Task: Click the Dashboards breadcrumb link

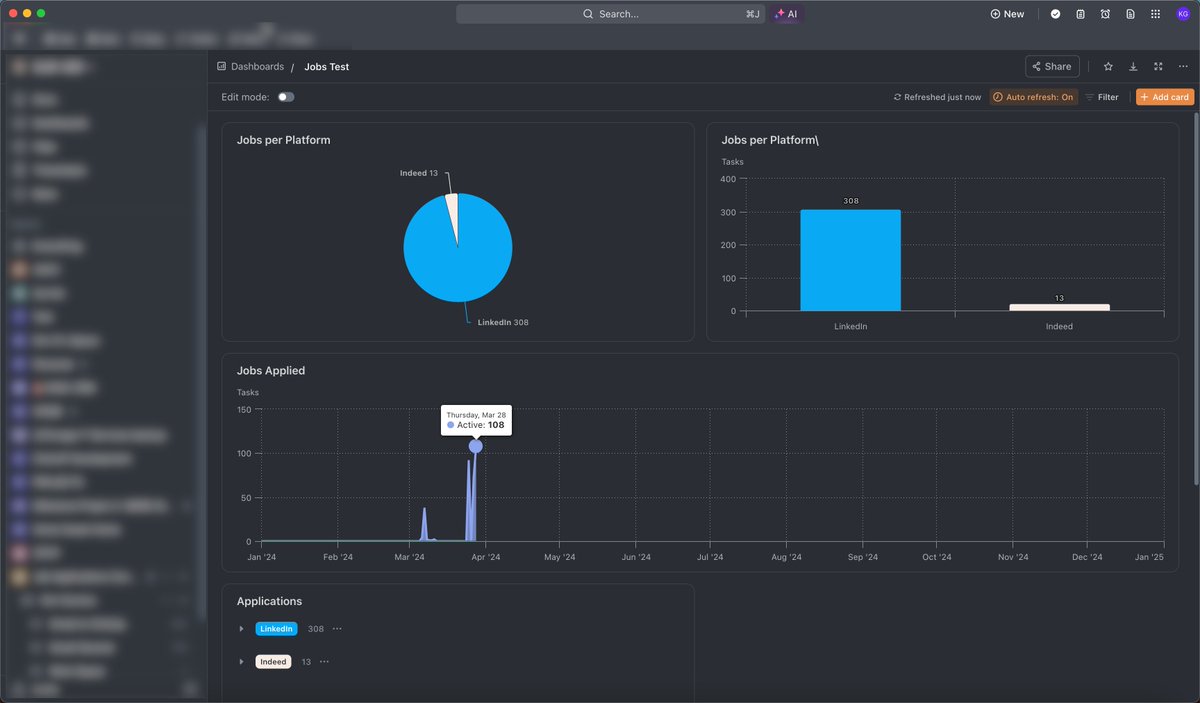Action: [257, 67]
